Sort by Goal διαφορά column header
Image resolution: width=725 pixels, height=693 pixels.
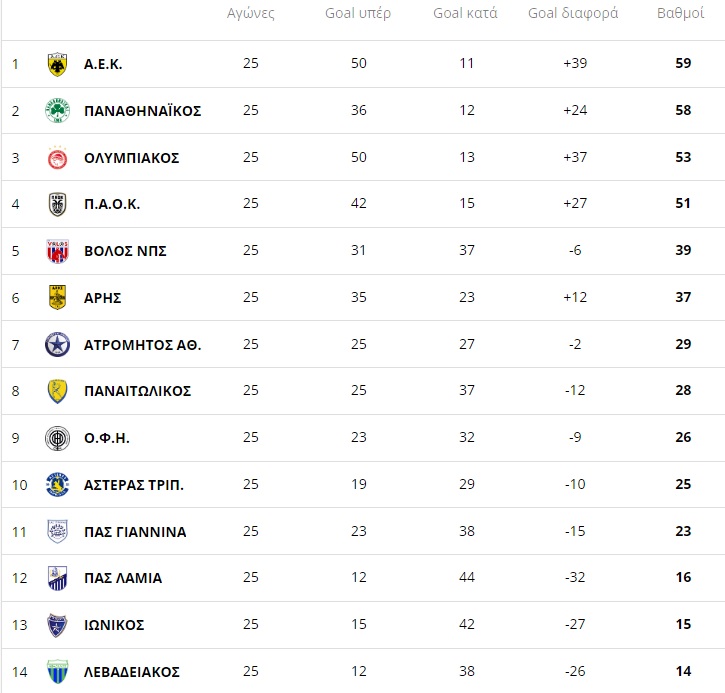point(573,13)
